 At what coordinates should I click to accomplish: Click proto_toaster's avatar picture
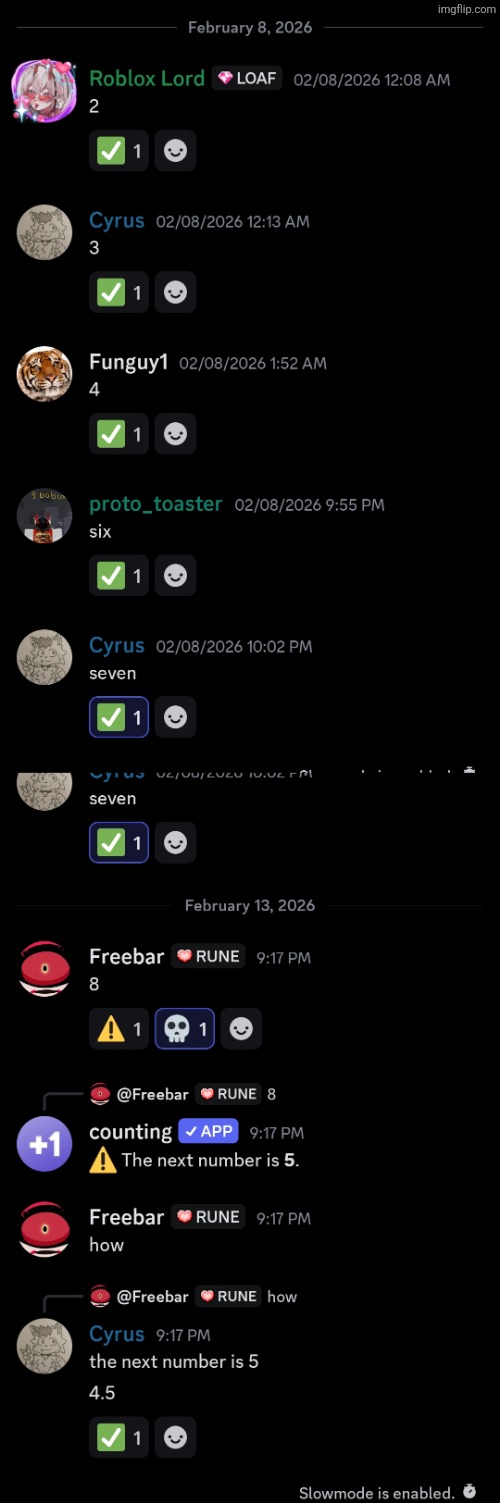point(44,517)
